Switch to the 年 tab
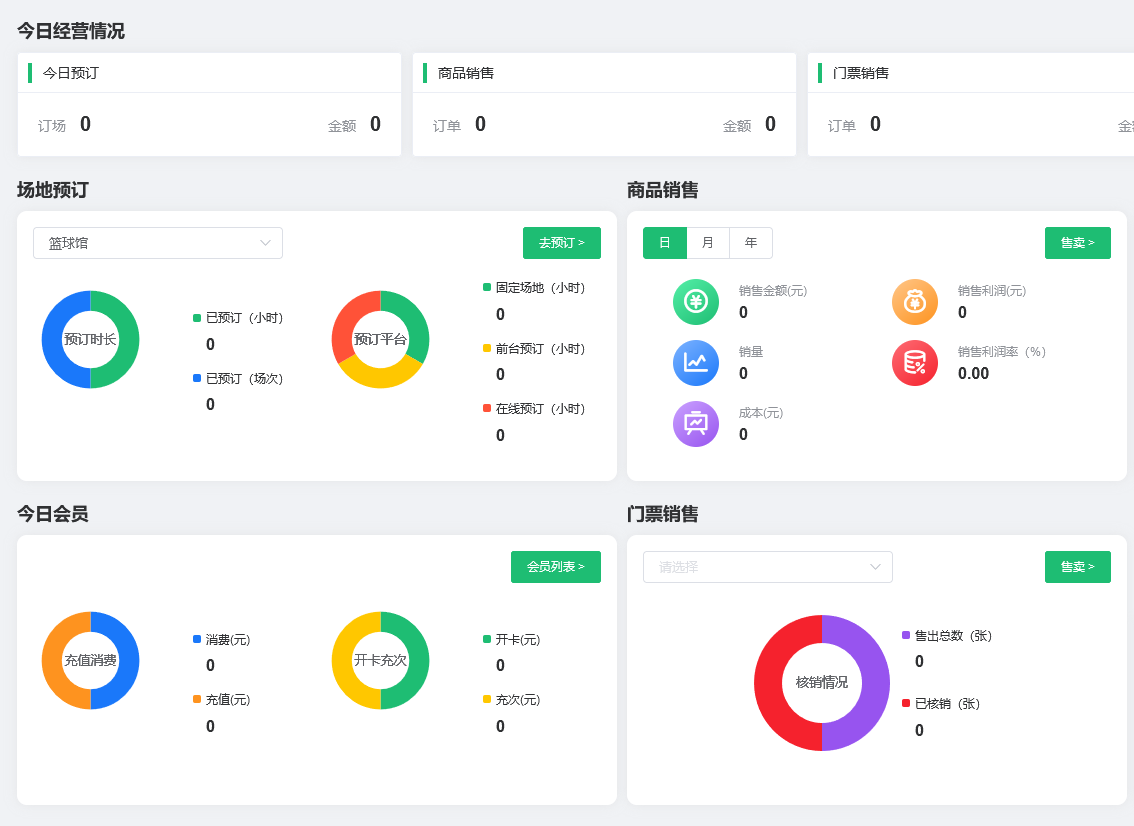The height and width of the screenshot is (826, 1134). click(x=751, y=242)
